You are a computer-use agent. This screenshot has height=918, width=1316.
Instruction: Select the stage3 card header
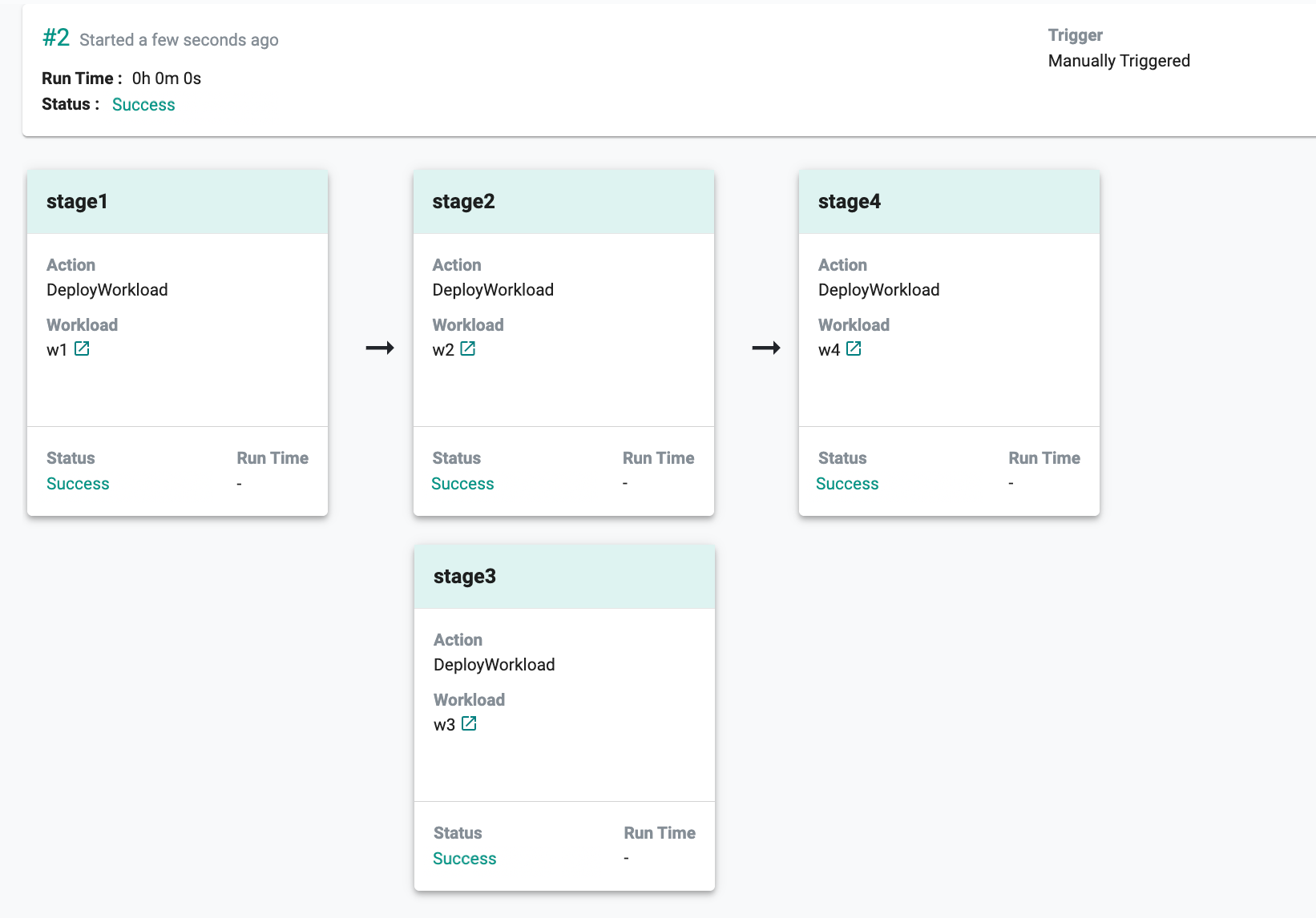(x=564, y=577)
